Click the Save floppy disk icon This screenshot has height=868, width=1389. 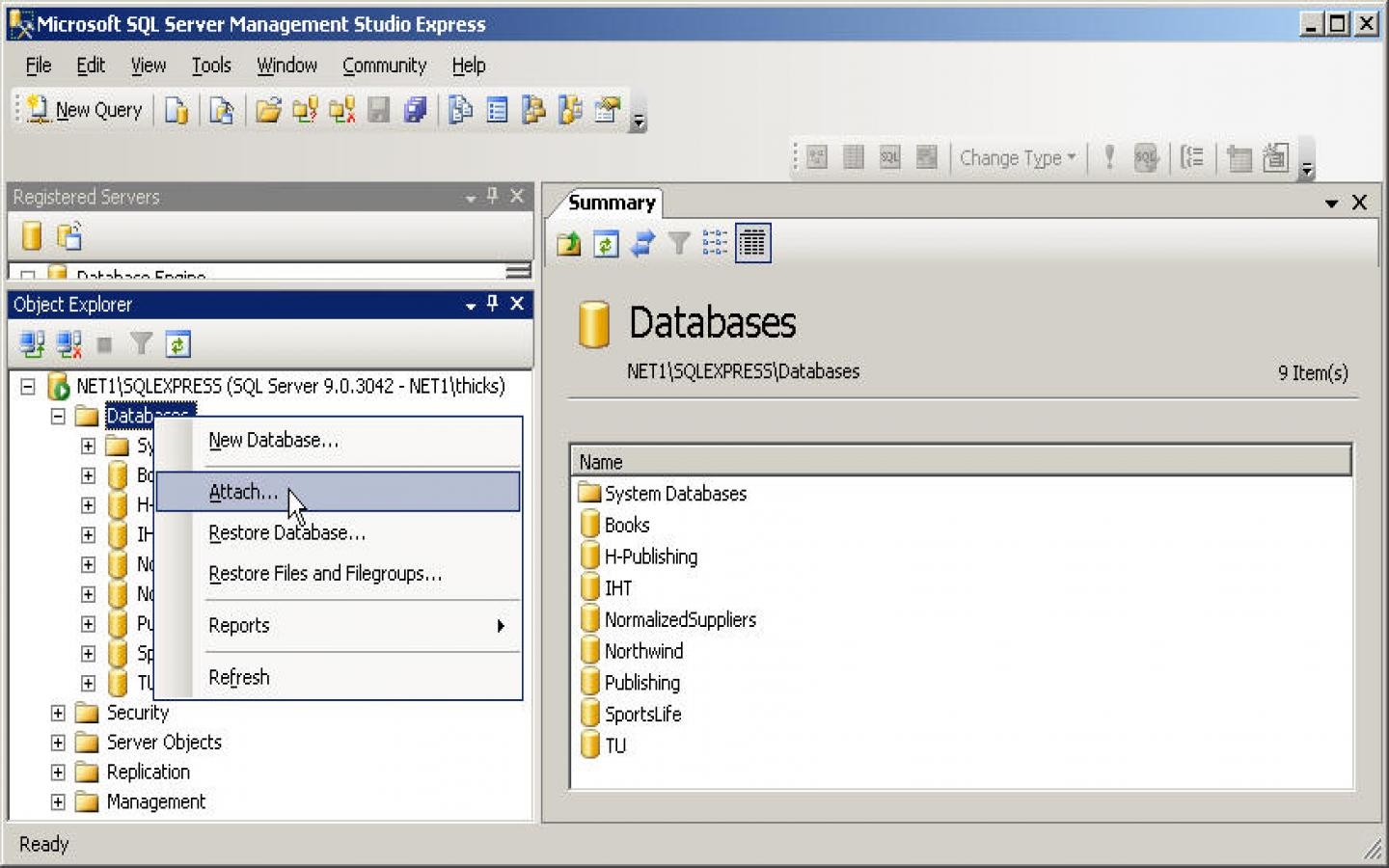[378, 110]
